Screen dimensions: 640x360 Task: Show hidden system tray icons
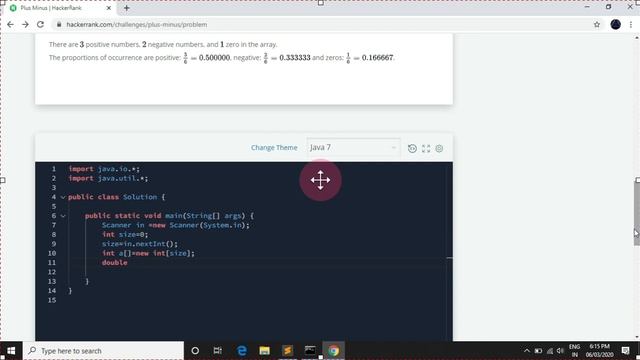527,351
